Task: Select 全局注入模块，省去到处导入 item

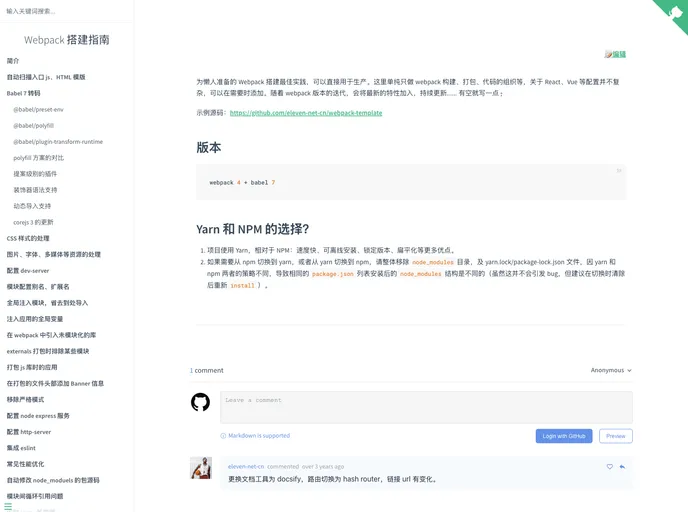Action: 47,303
